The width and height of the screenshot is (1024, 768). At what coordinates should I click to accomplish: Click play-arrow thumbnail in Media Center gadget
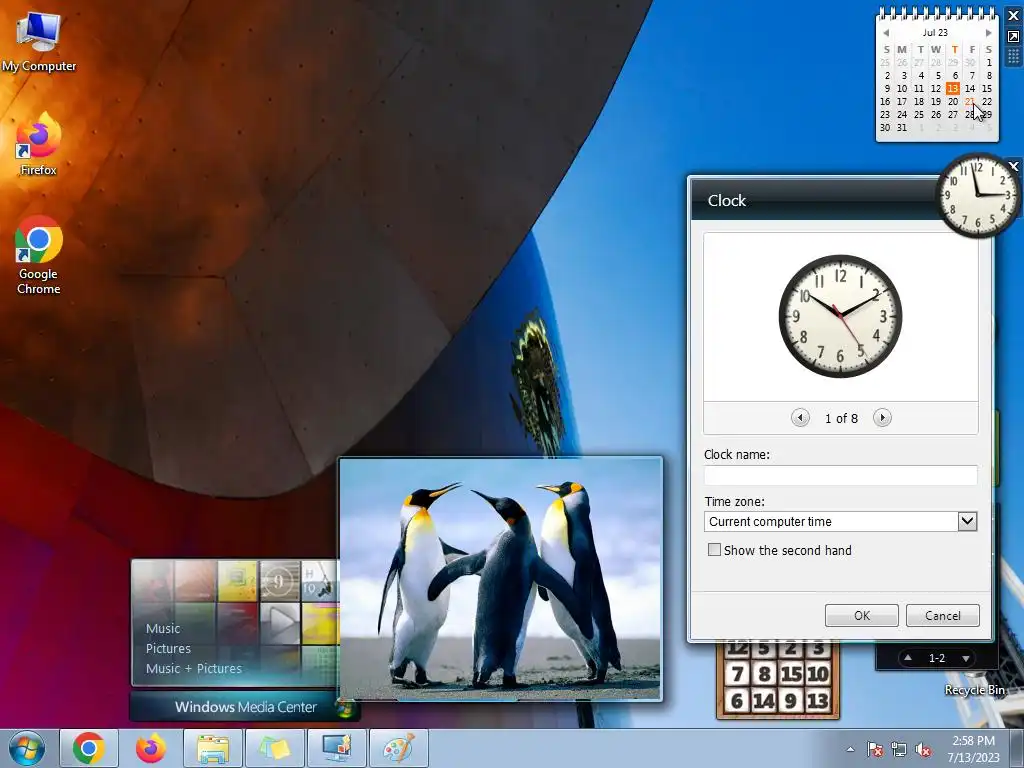tap(280, 622)
